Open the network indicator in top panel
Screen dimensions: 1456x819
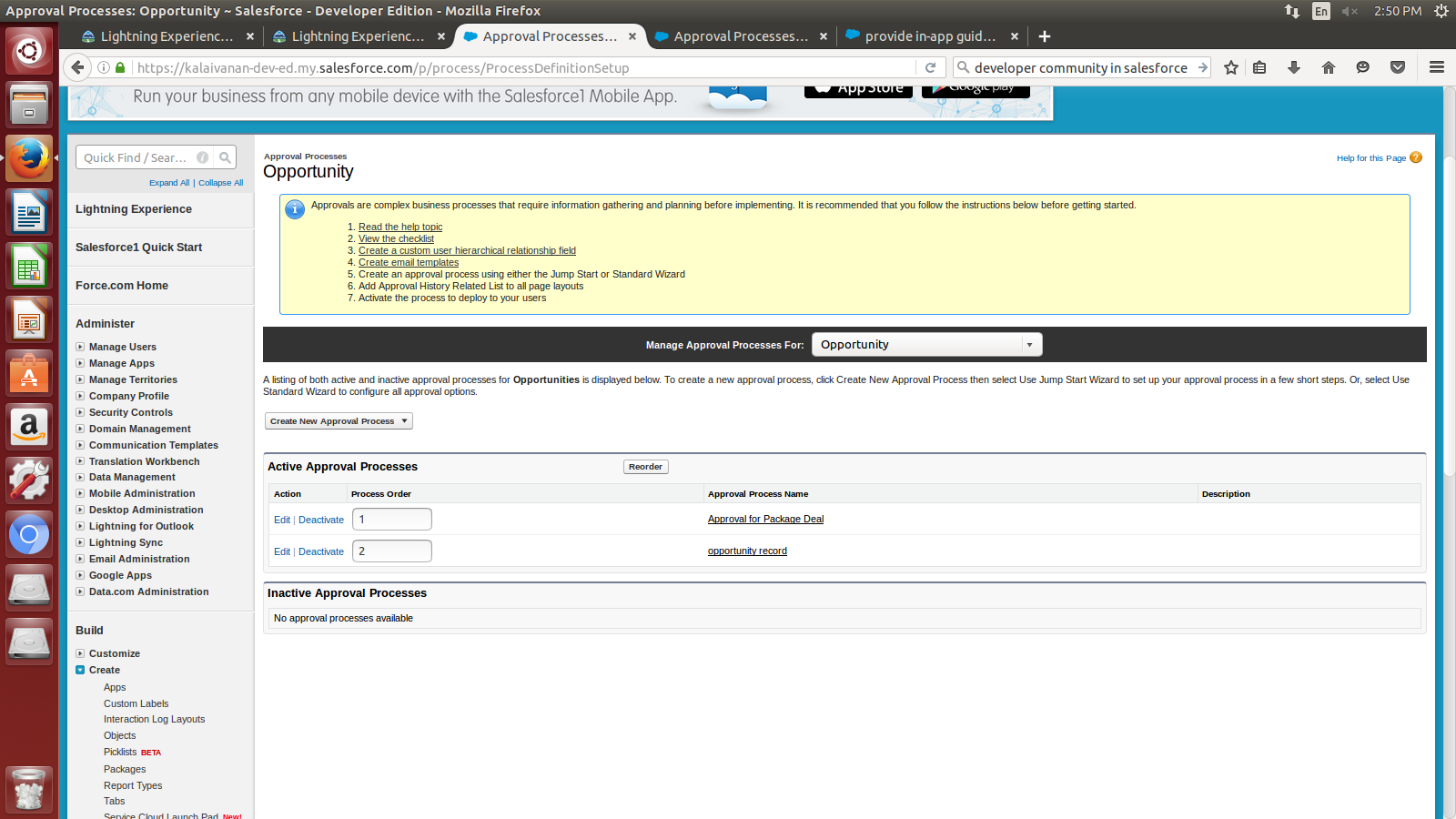[1292, 11]
